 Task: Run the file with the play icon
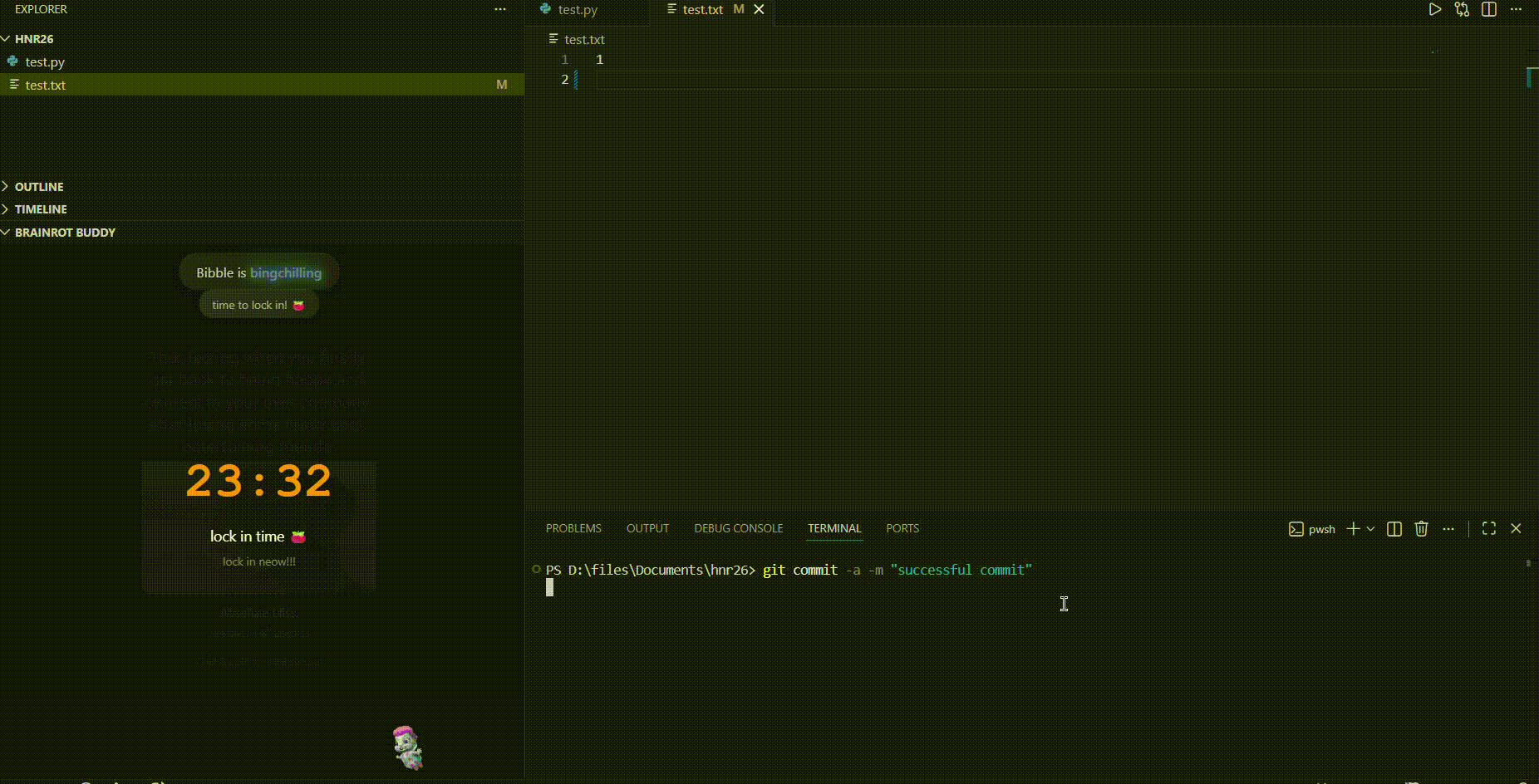[1434, 9]
